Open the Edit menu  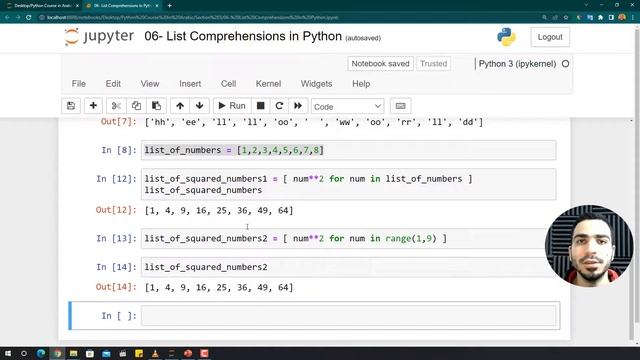click(x=113, y=84)
